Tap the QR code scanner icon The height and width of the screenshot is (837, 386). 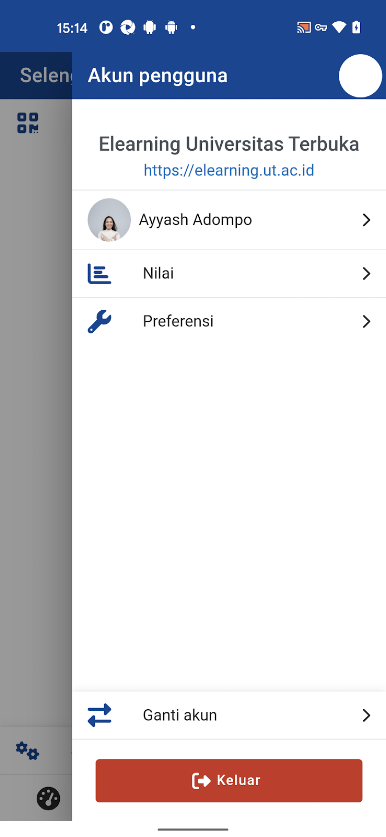(27, 123)
